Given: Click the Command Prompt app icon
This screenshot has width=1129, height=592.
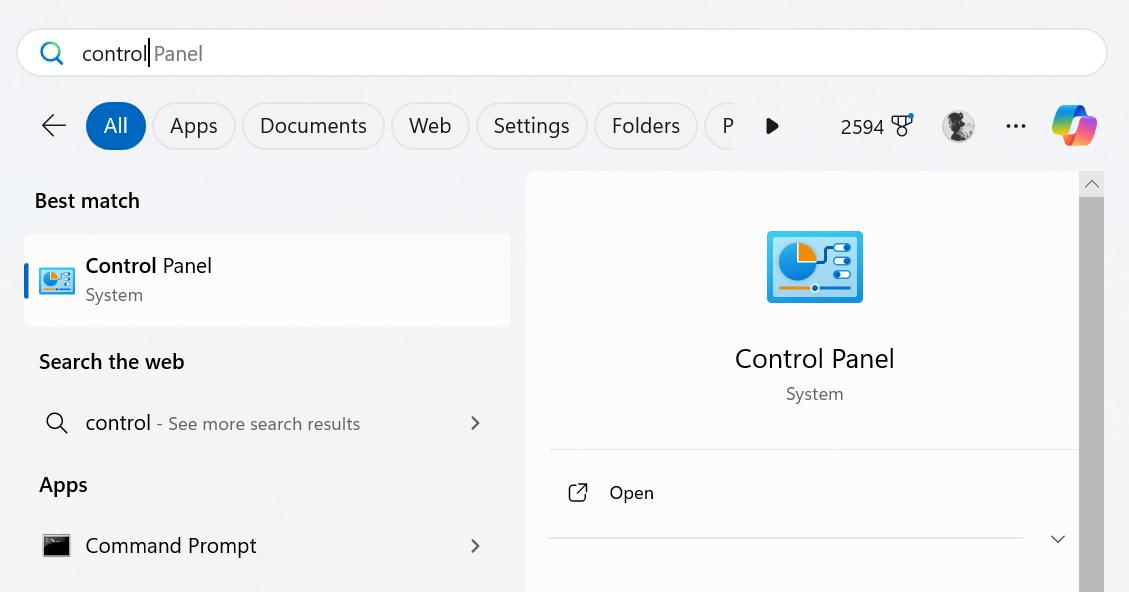Looking at the screenshot, I should 57,546.
